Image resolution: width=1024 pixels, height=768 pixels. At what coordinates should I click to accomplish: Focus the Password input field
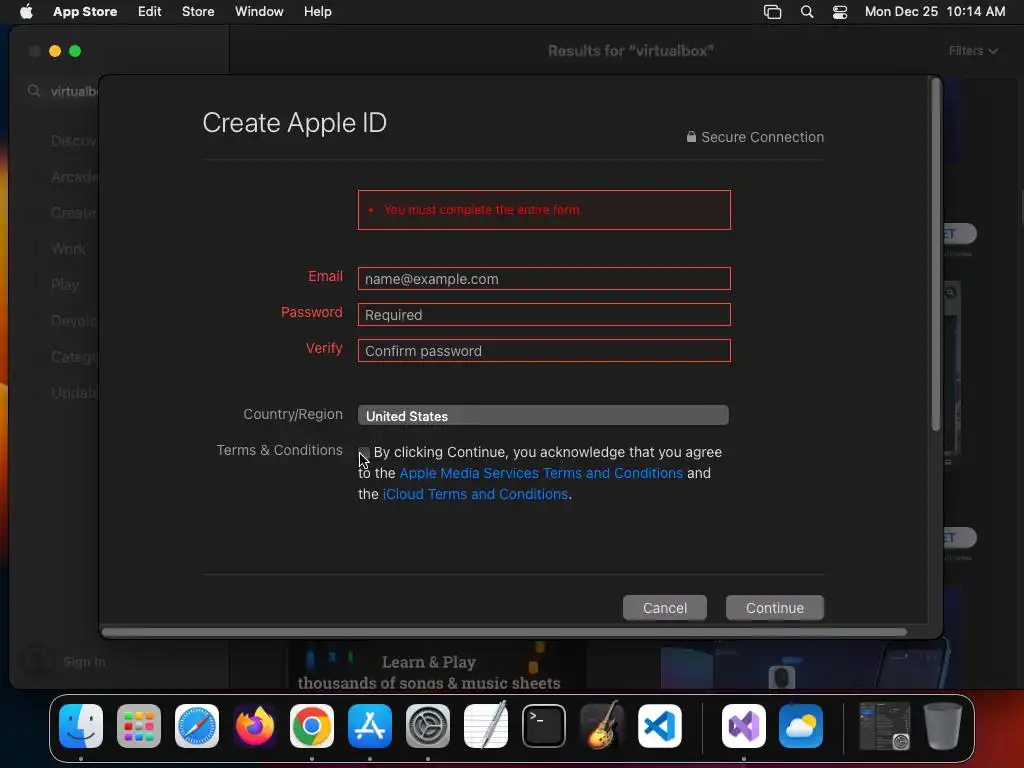(x=544, y=315)
